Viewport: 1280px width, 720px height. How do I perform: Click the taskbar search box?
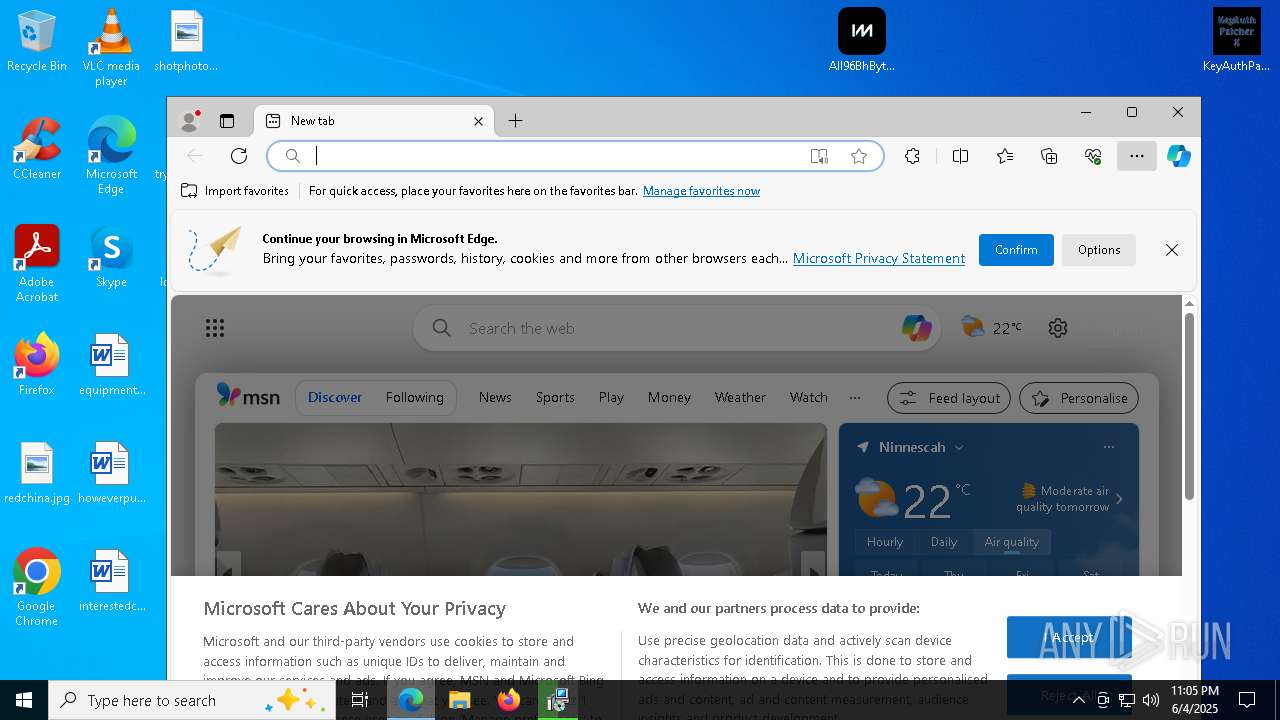pyautogui.click(x=192, y=700)
